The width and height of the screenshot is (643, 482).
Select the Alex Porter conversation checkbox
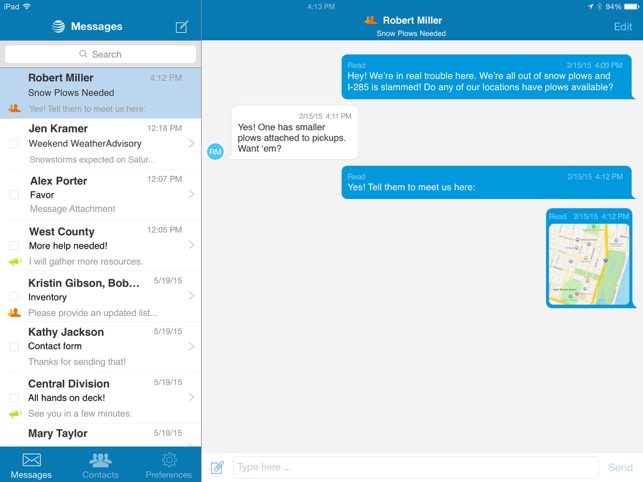pyautogui.click(x=14, y=194)
